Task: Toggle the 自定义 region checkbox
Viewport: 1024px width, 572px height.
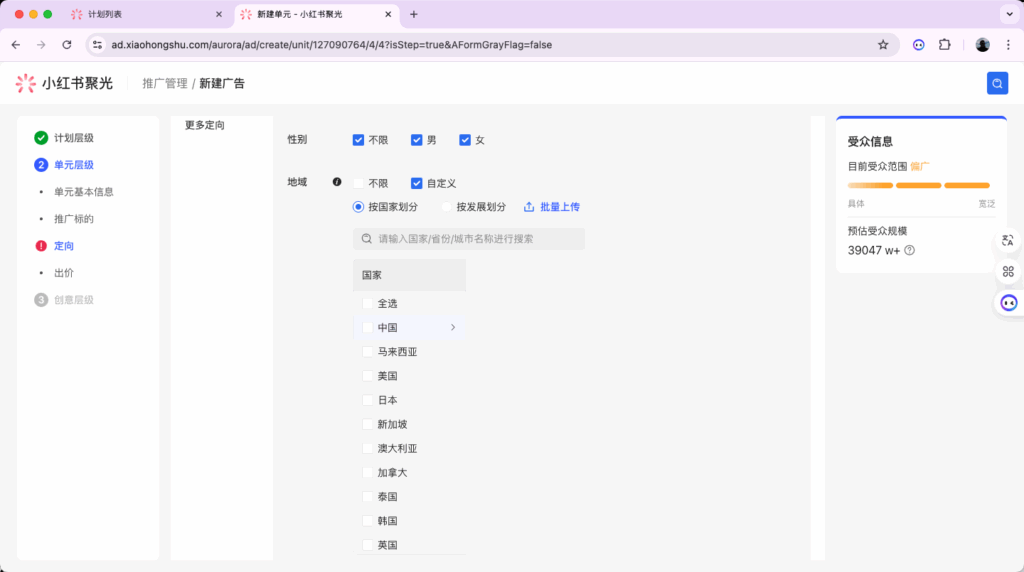Action: (416, 183)
